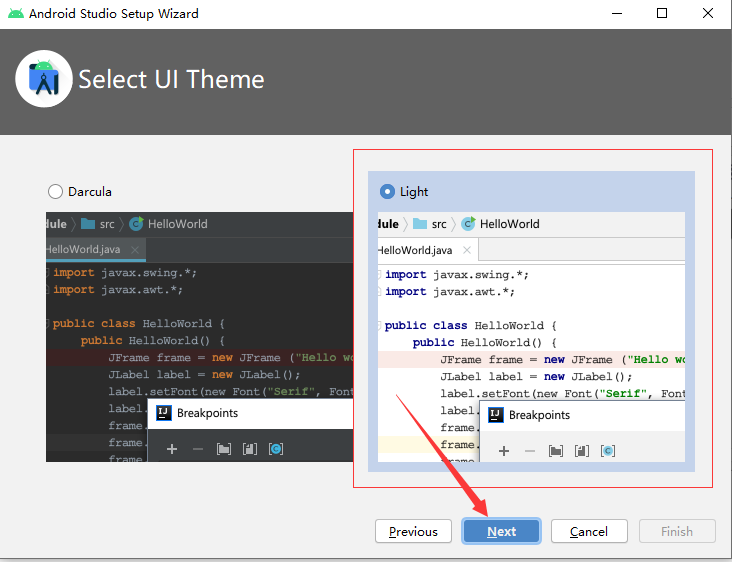This screenshot has width=732, height=562.
Task: Click Breakpoints title in Darcula preview
Action: 207,413
